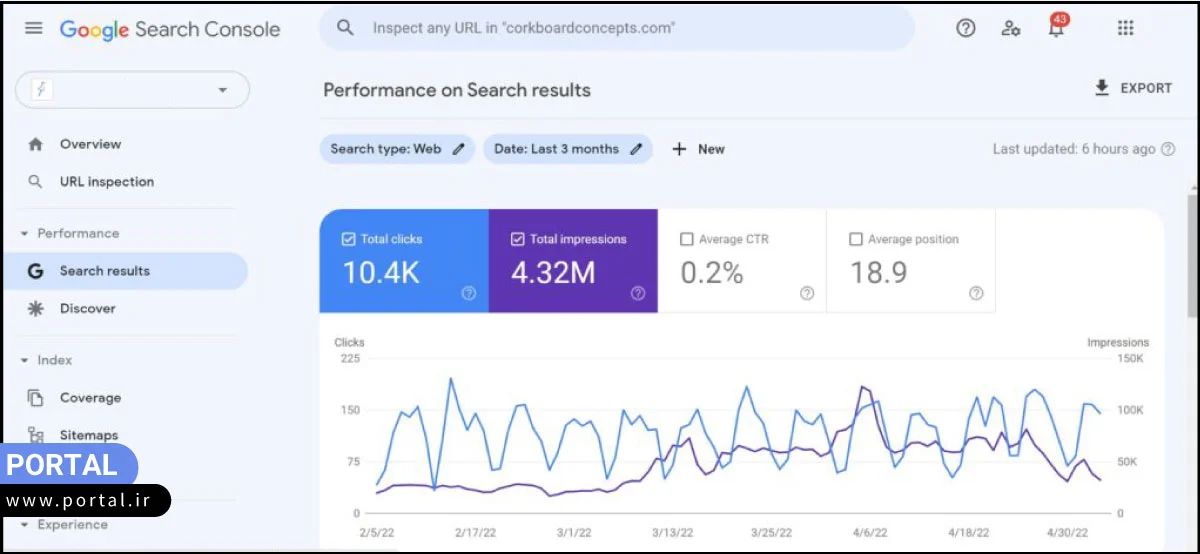The image size is (1200, 554).
Task: Enable the Average CTR checkbox
Action: [x=687, y=239]
